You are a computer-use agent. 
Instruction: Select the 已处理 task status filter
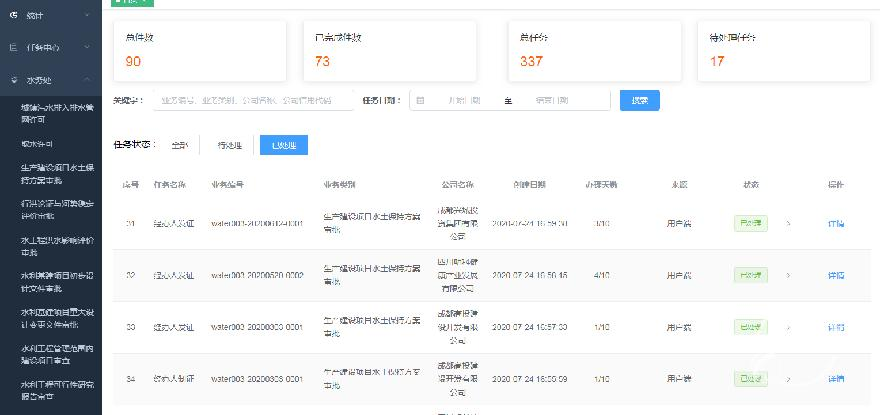point(283,145)
